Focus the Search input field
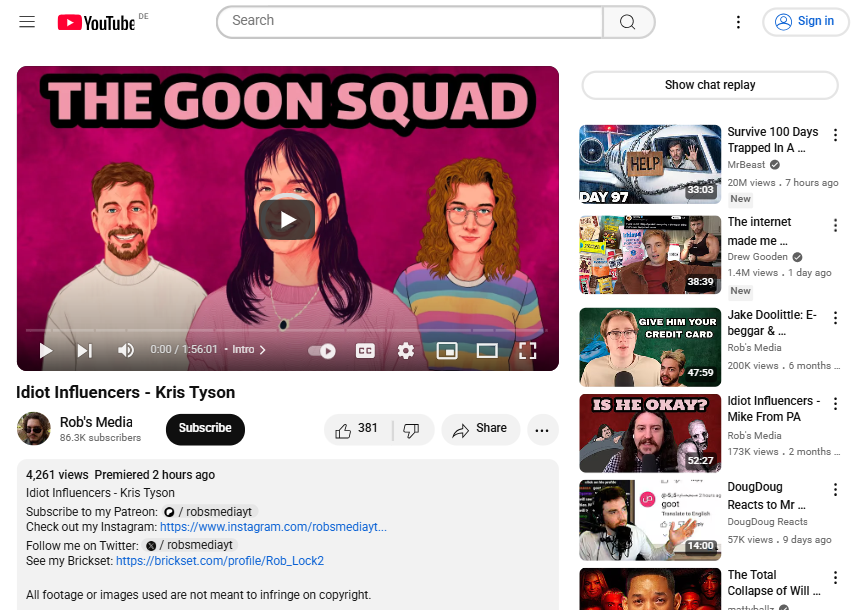 410,22
